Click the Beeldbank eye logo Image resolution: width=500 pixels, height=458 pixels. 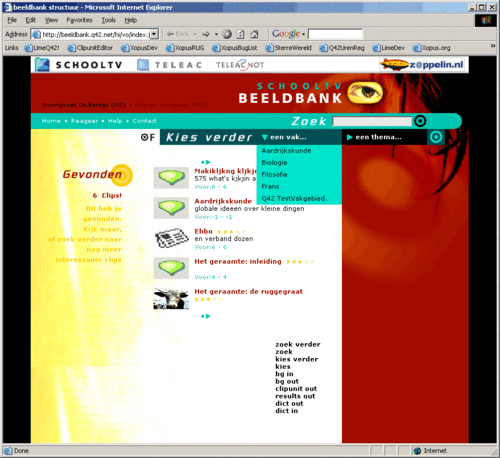pos(365,93)
